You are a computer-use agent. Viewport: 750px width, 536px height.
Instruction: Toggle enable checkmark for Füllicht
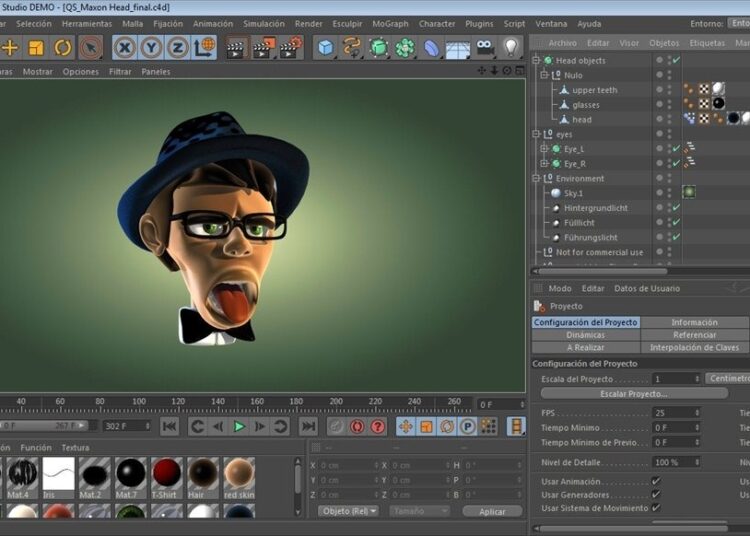tap(676, 222)
